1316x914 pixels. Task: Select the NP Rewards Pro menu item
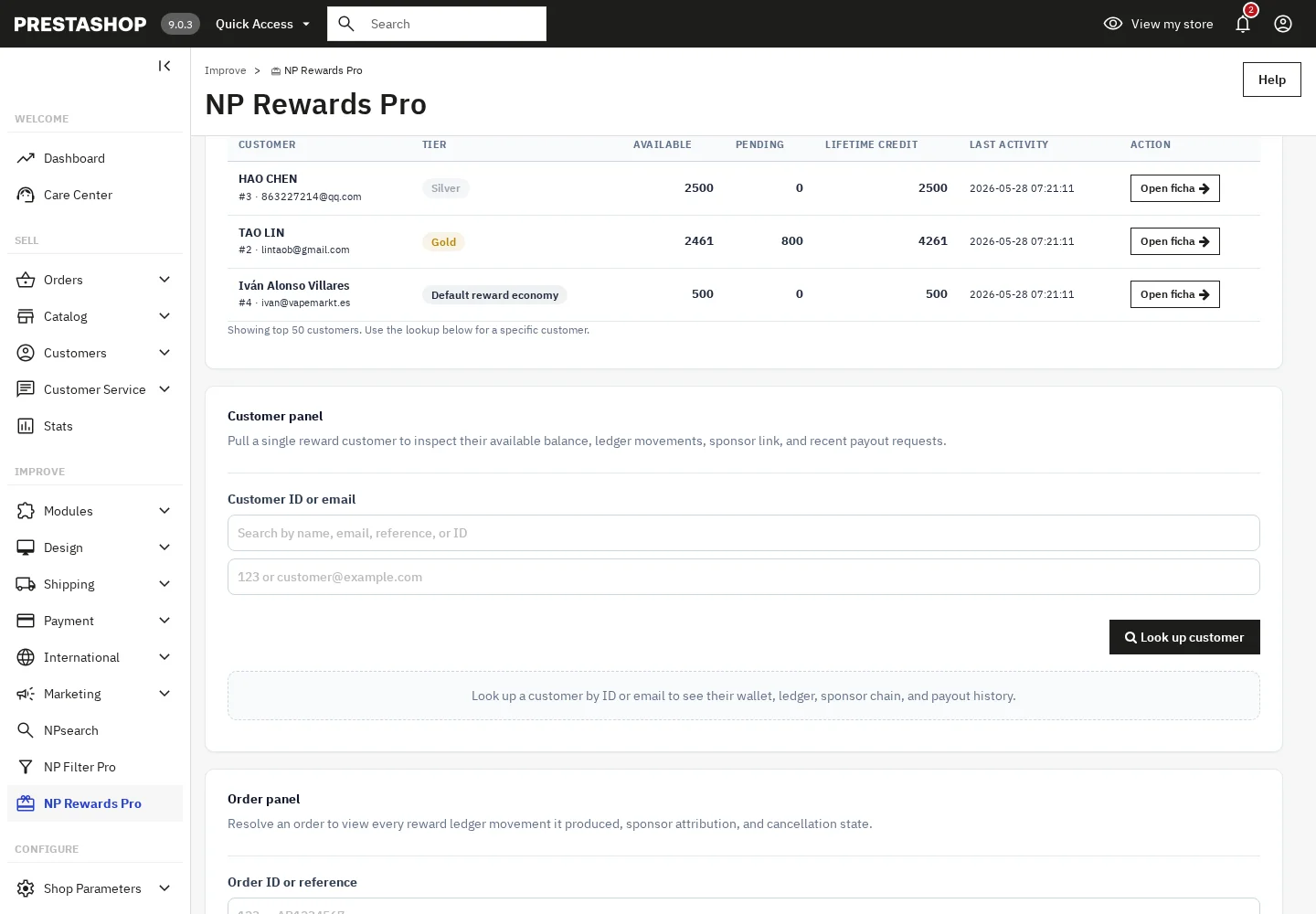pos(95,803)
